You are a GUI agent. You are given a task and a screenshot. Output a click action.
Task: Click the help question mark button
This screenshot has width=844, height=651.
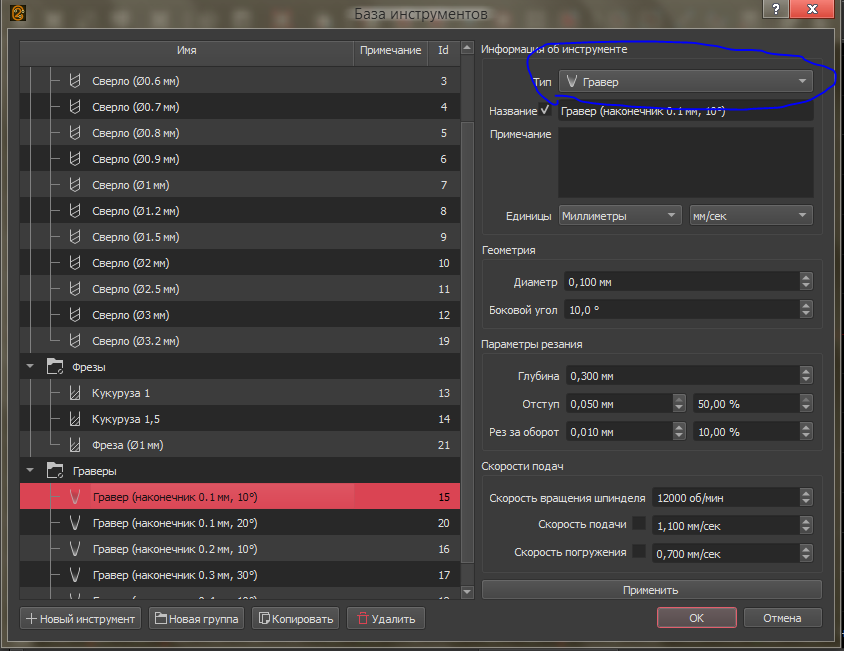(x=776, y=9)
